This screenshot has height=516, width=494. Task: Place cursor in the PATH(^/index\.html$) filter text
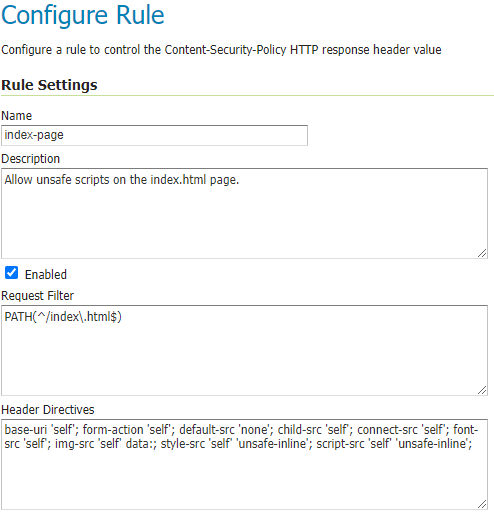click(63, 317)
